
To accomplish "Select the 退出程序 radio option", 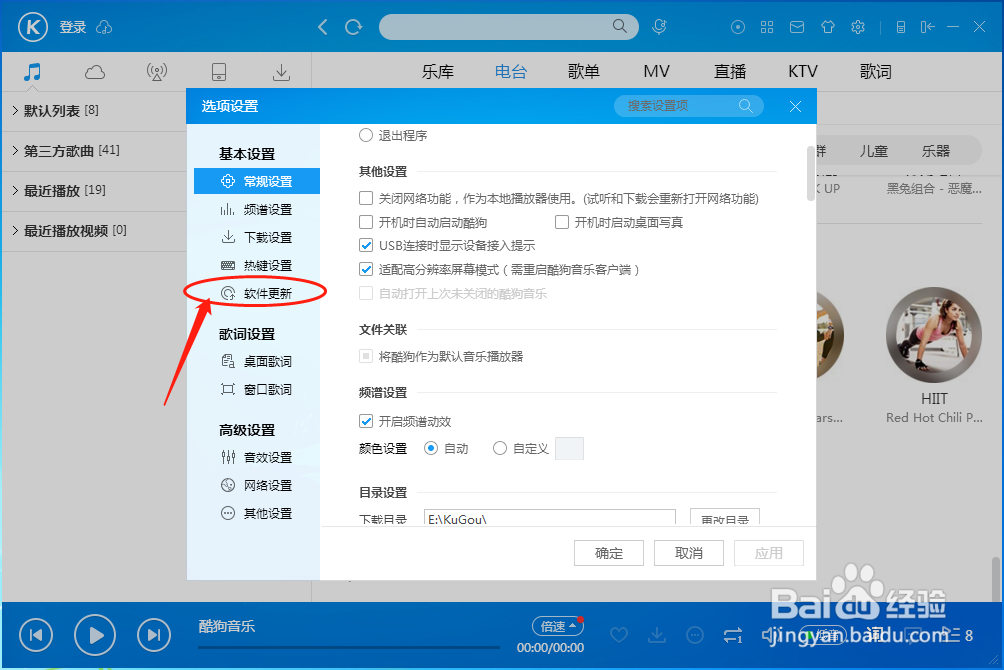I will click(366, 135).
